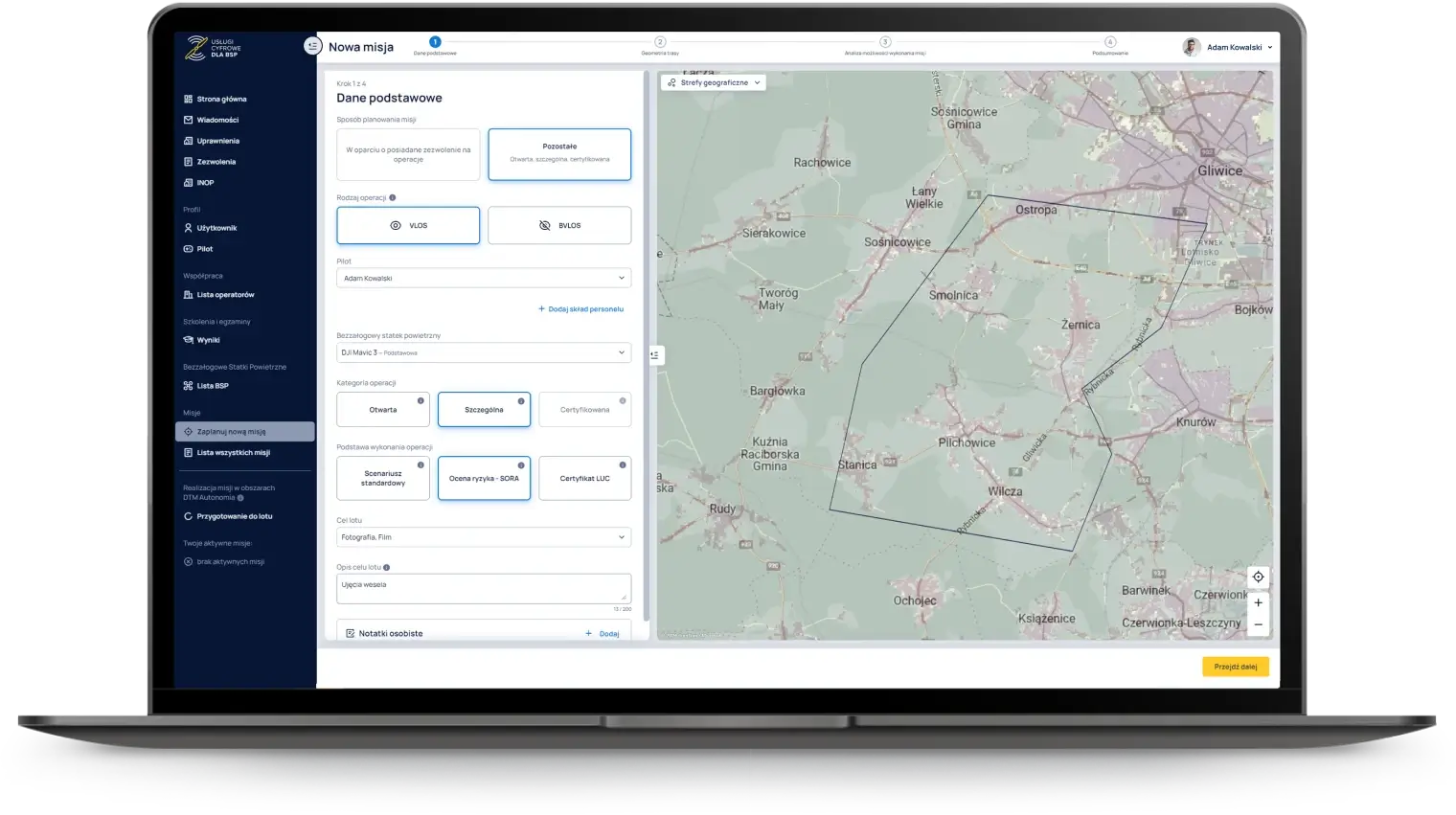Image resolution: width=1456 pixels, height=815 pixels.
Task: Click the info icon on Otwarta card
Action: point(421,401)
